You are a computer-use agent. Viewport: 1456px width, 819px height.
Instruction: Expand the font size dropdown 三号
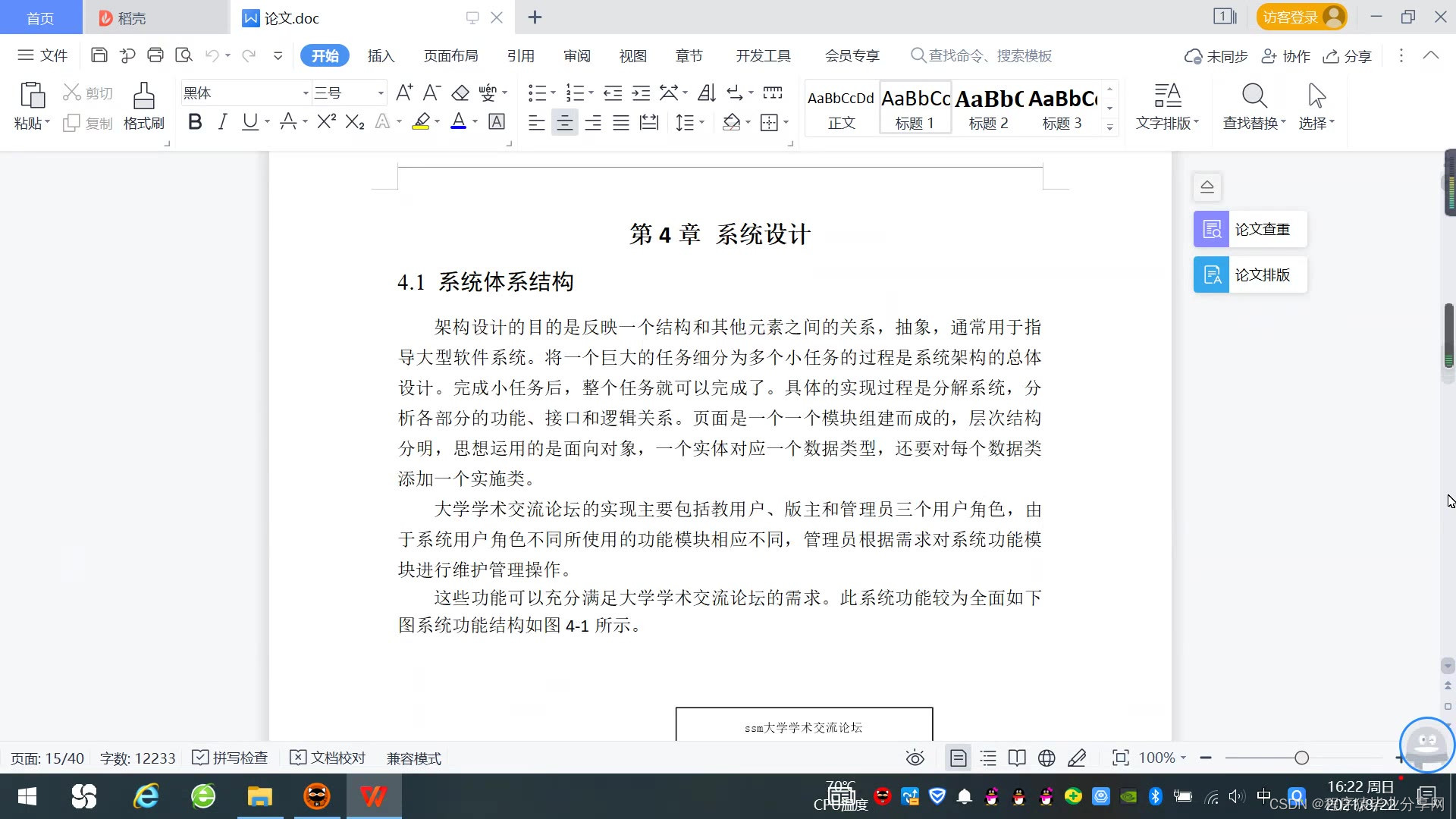coord(381,93)
